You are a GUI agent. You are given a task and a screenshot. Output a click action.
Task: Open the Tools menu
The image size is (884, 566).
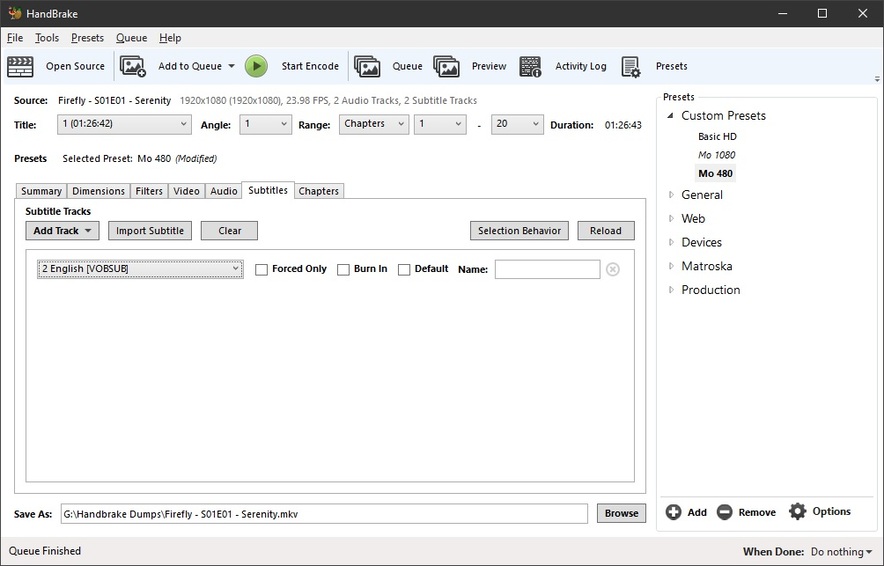(47, 38)
